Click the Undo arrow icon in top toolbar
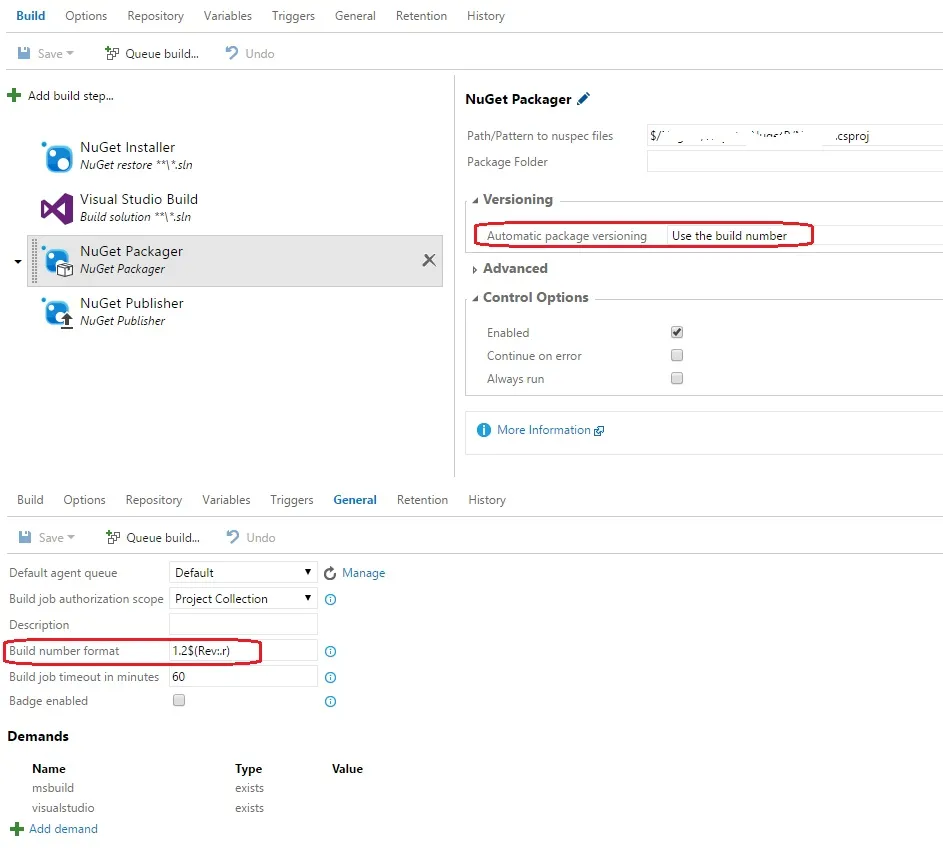The width and height of the screenshot is (943, 848). (x=232, y=53)
